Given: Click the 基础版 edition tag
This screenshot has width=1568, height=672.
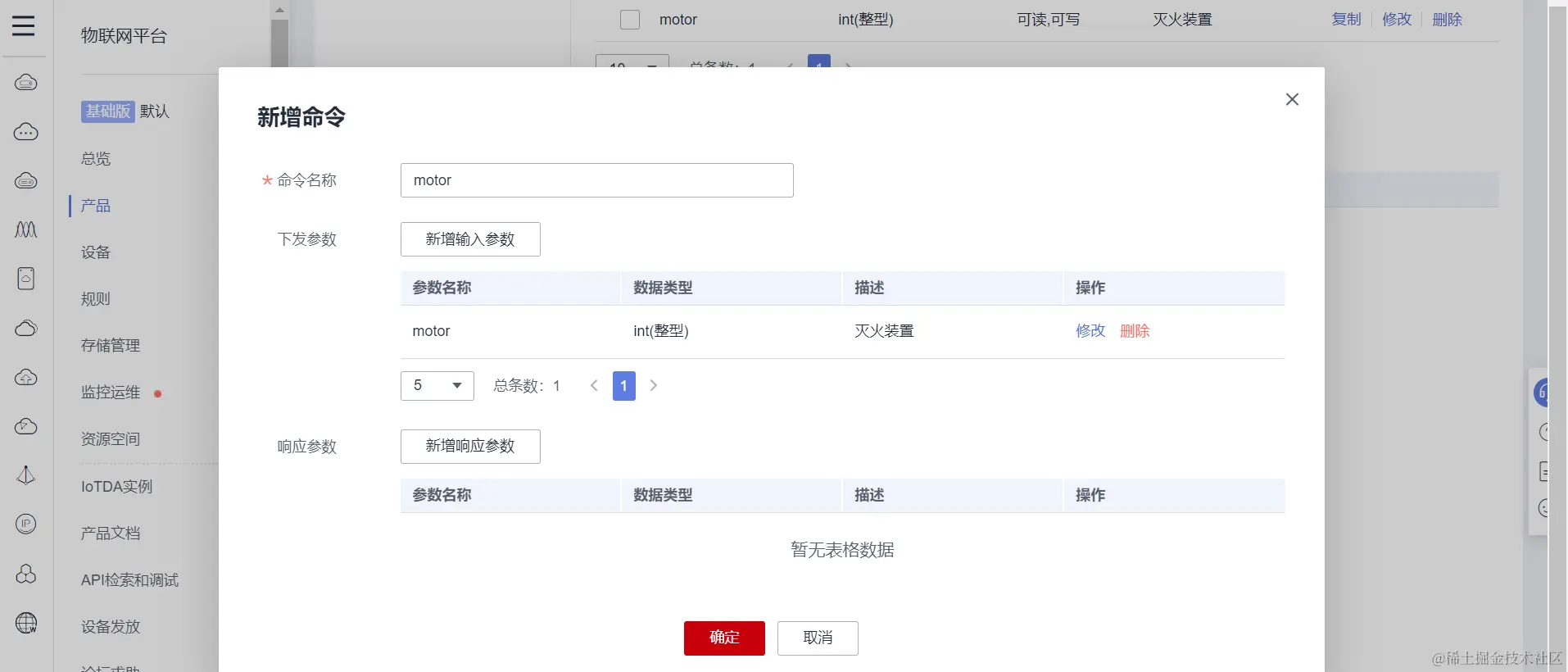Looking at the screenshot, I should 107,111.
